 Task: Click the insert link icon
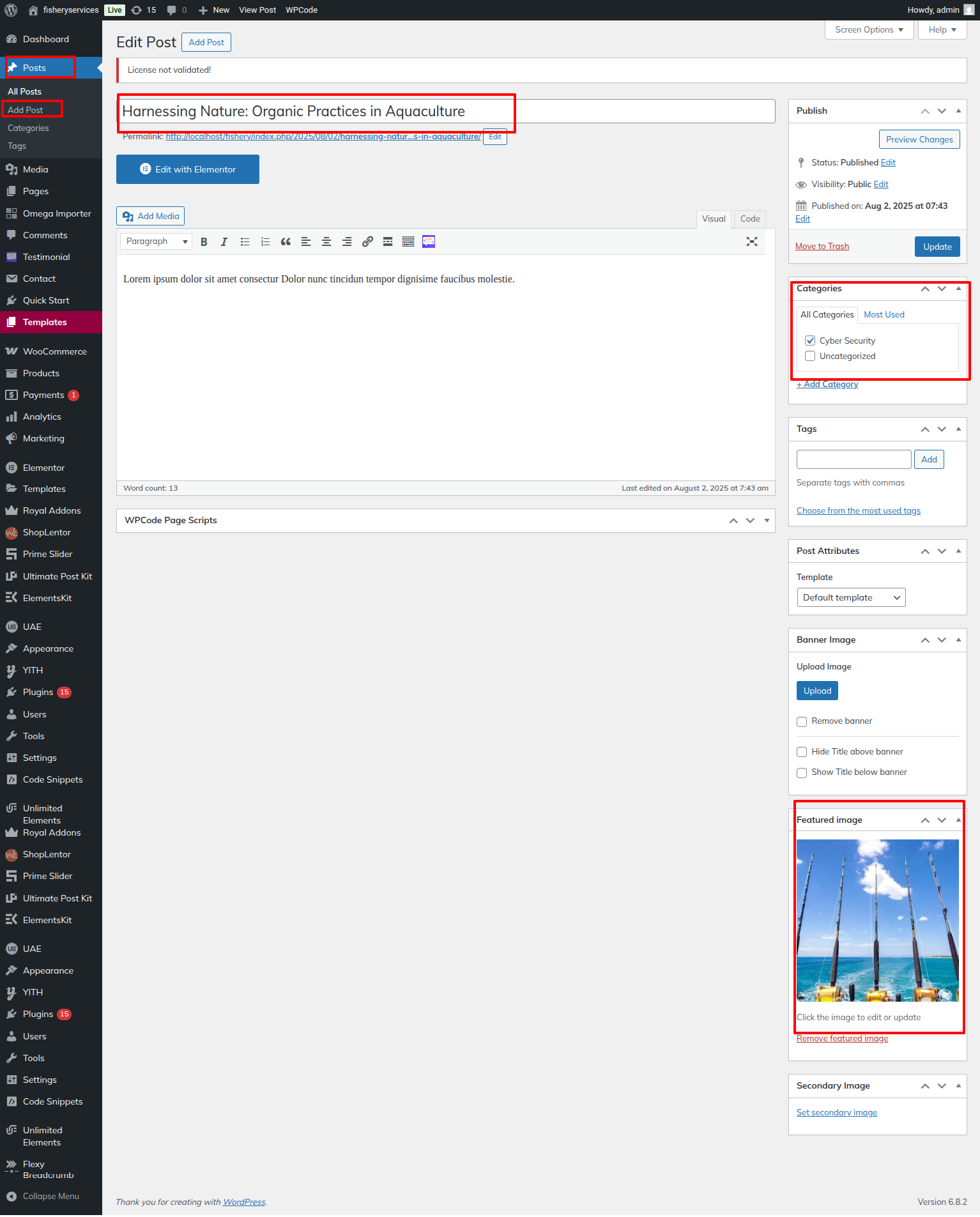(x=367, y=241)
